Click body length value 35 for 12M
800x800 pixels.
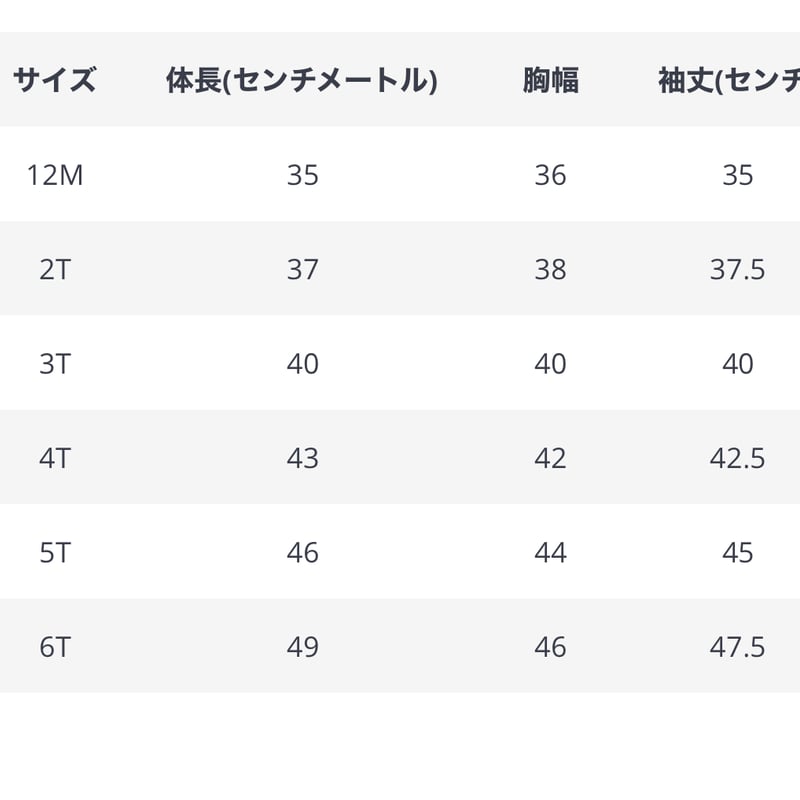click(x=303, y=175)
